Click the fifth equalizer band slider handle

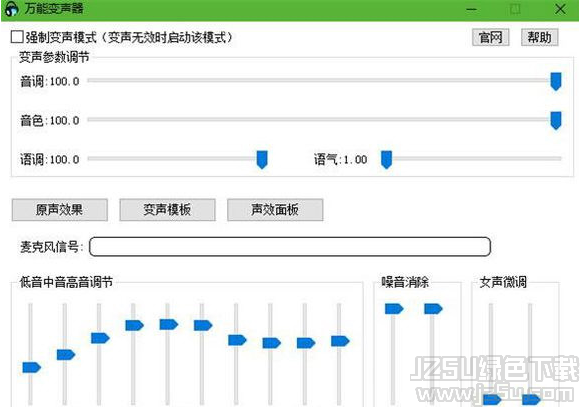coord(169,324)
